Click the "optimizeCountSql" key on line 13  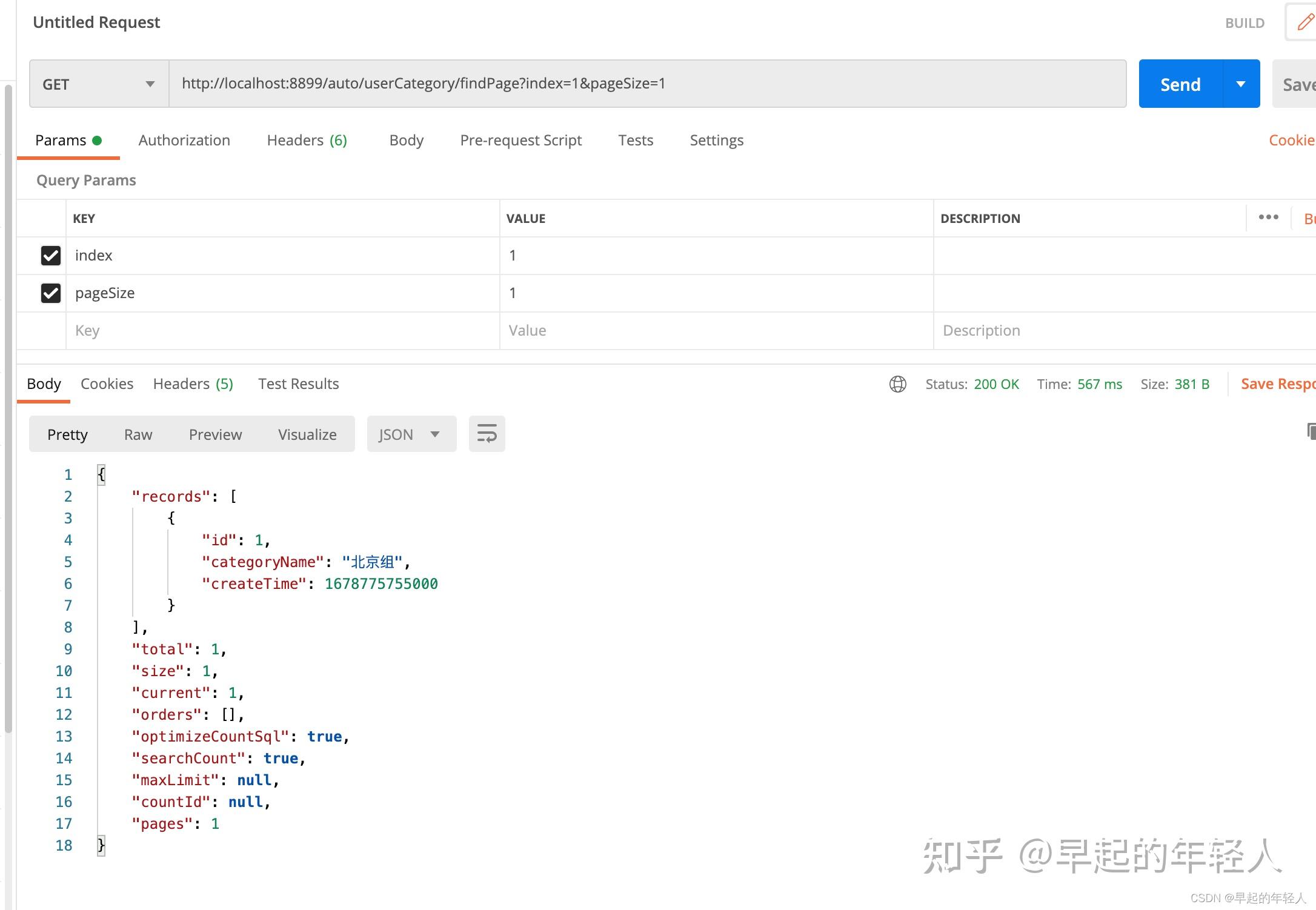point(210,737)
